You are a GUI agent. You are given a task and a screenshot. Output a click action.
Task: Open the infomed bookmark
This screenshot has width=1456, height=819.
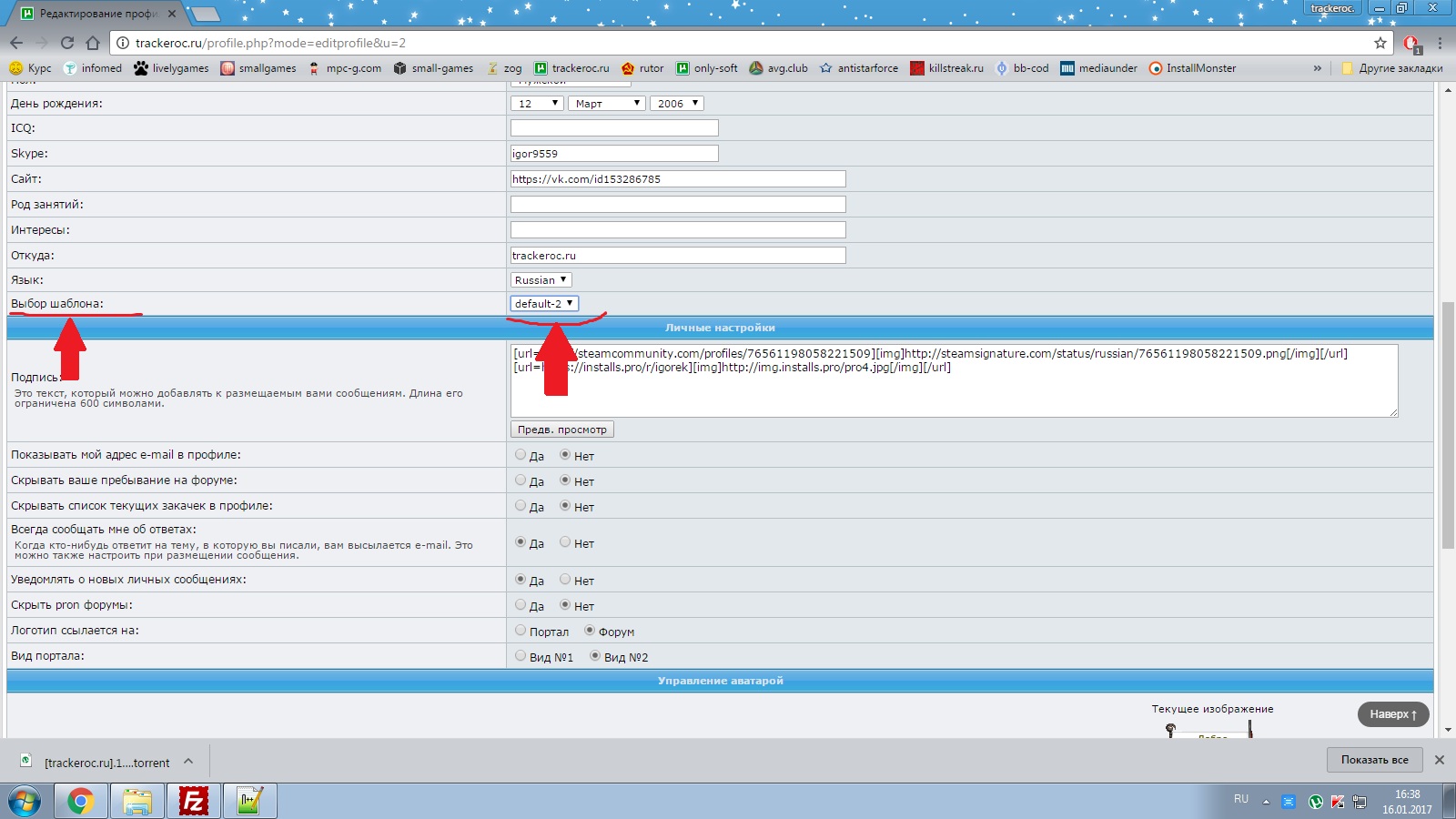(x=92, y=68)
